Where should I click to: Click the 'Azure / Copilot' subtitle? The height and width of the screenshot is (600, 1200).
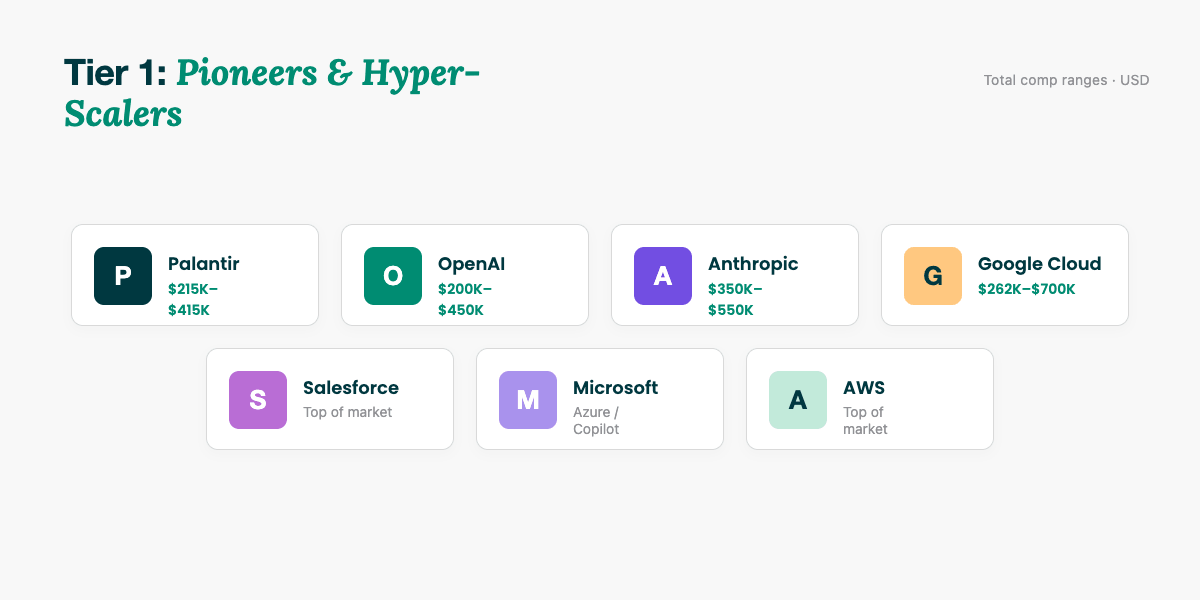(596, 420)
